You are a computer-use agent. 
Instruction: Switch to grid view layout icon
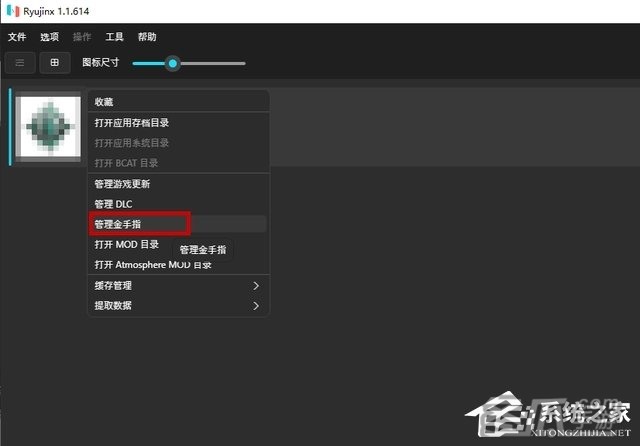point(55,63)
